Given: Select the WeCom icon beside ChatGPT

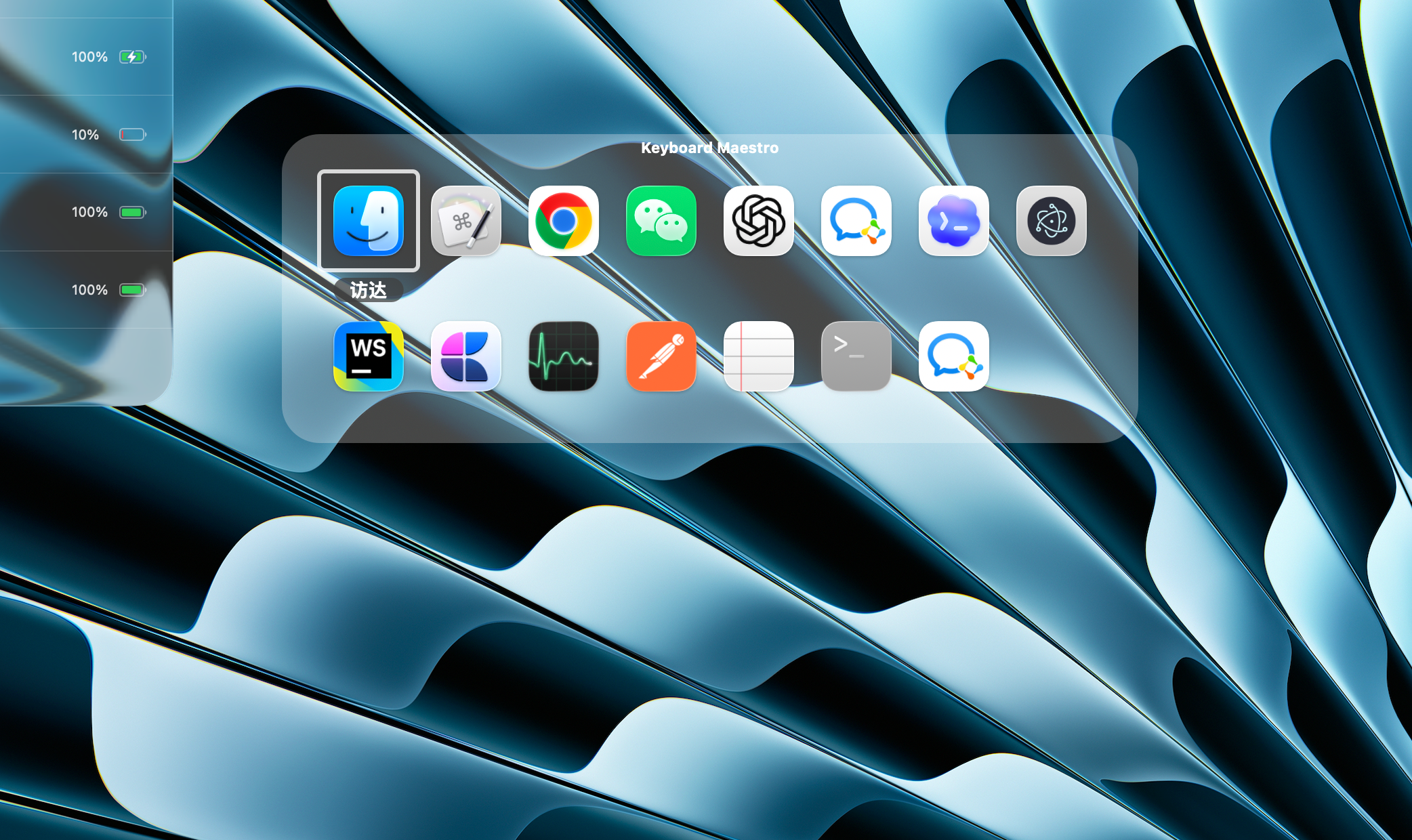Looking at the screenshot, I should (x=856, y=221).
